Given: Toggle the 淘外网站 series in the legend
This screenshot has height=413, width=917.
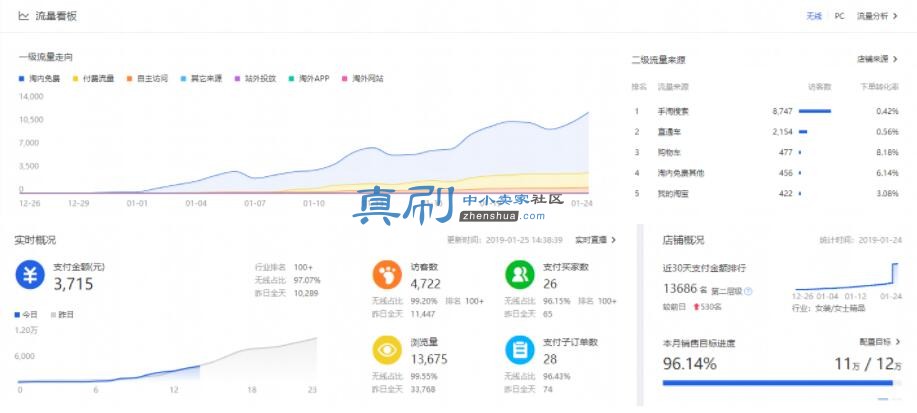Looking at the screenshot, I should coord(363,78).
